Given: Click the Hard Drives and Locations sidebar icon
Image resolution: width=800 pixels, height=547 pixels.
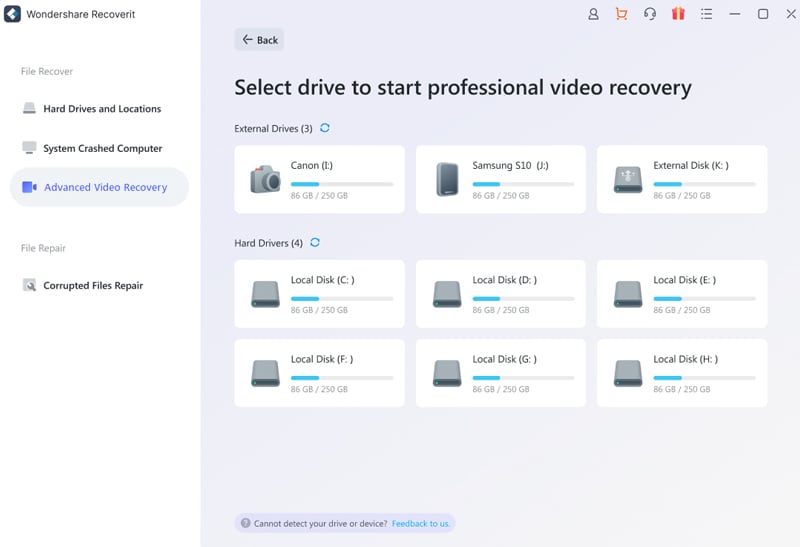Looking at the screenshot, I should coord(29,108).
